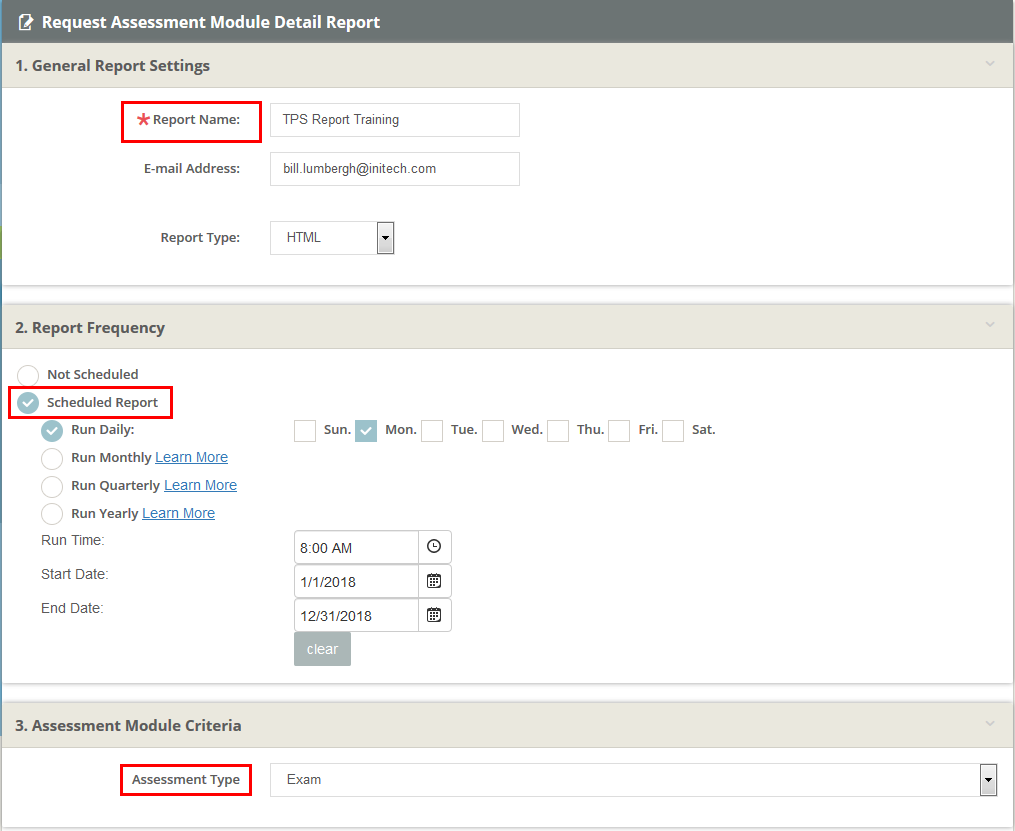This screenshot has height=831, width=1015.
Task: Open Learn More link for Run Monthly
Action: (x=191, y=457)
